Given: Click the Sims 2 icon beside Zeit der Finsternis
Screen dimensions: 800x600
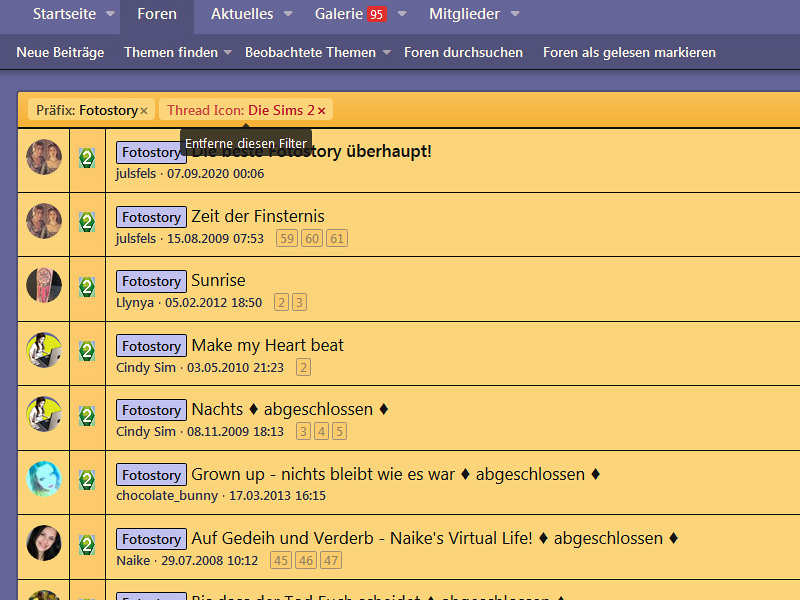Looking at the screenshot, I should click(87, 222).
